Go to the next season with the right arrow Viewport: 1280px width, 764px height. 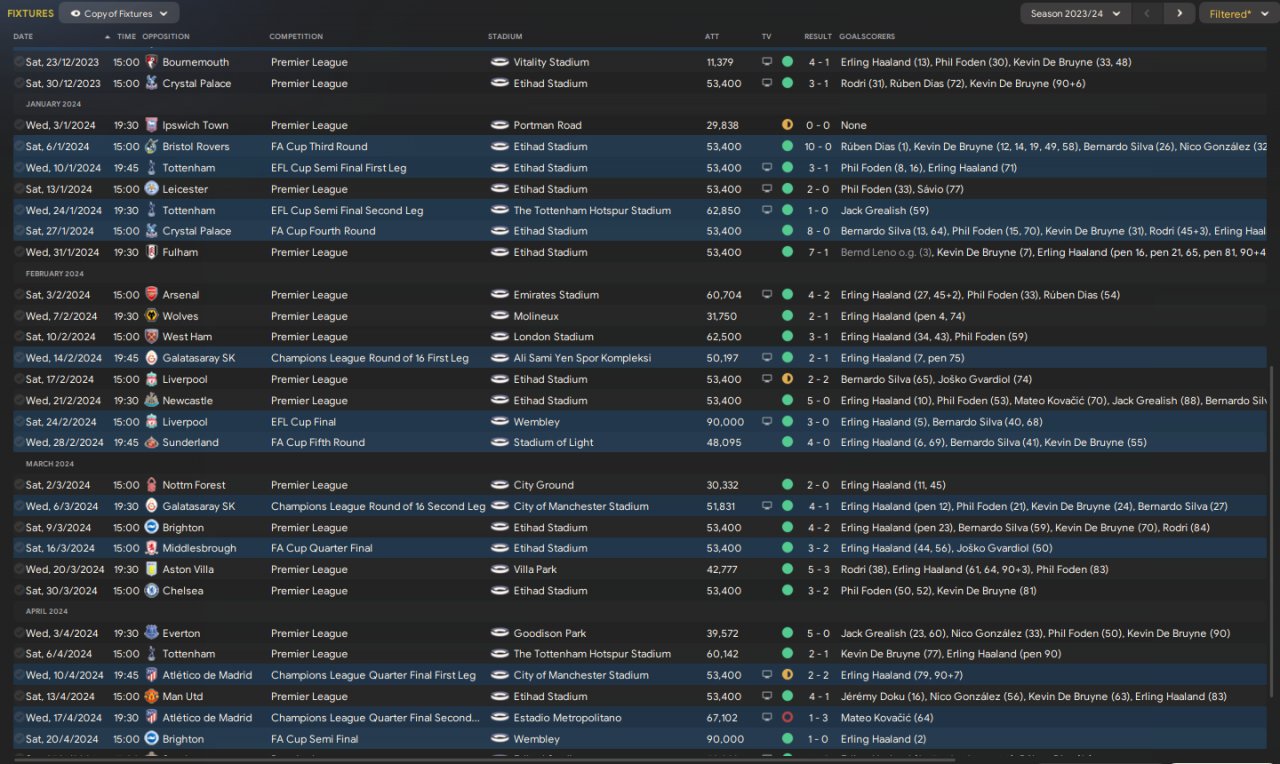(1180, 13)
